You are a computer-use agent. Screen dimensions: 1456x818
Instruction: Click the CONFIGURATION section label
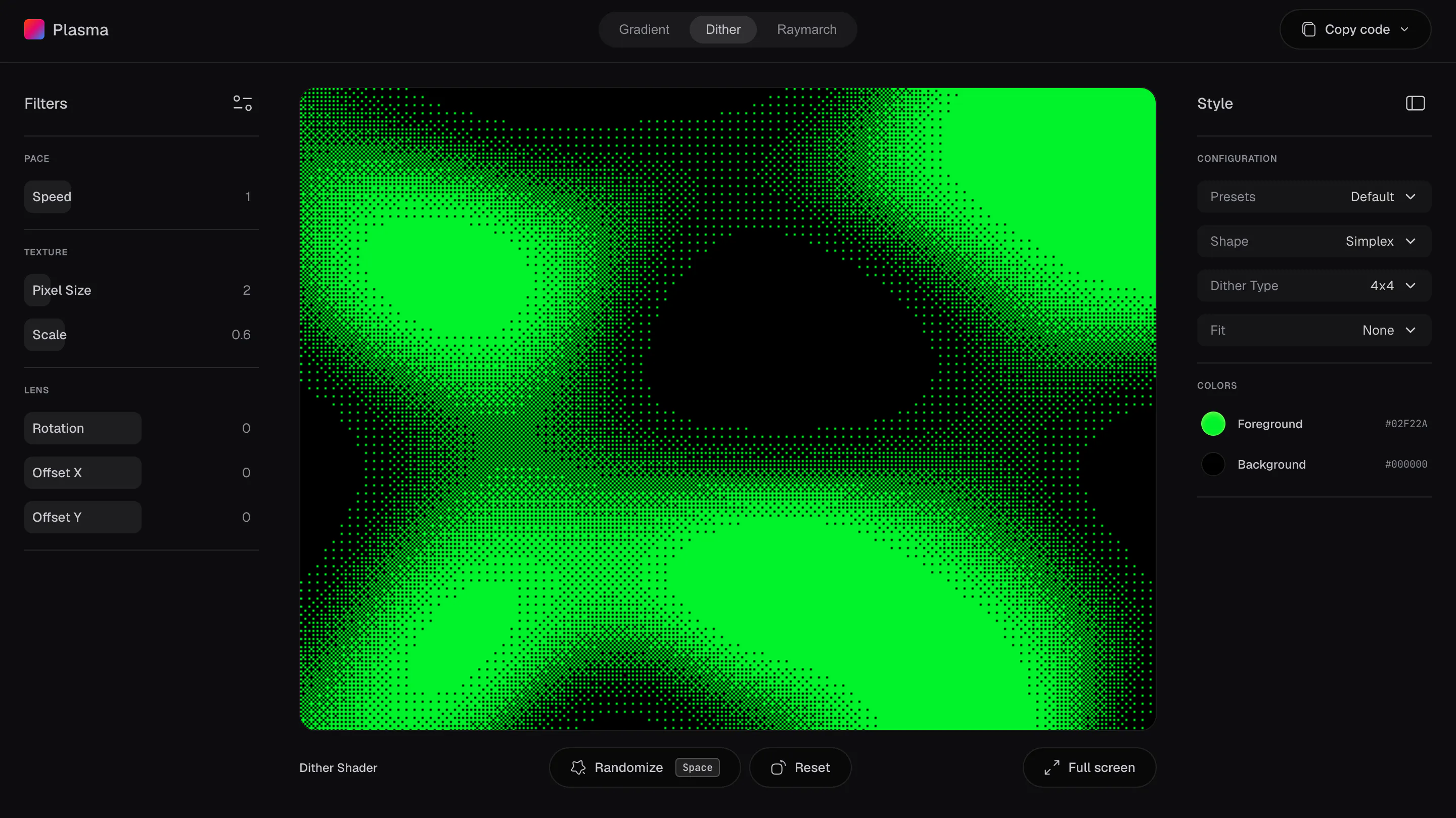(1237, 158)
